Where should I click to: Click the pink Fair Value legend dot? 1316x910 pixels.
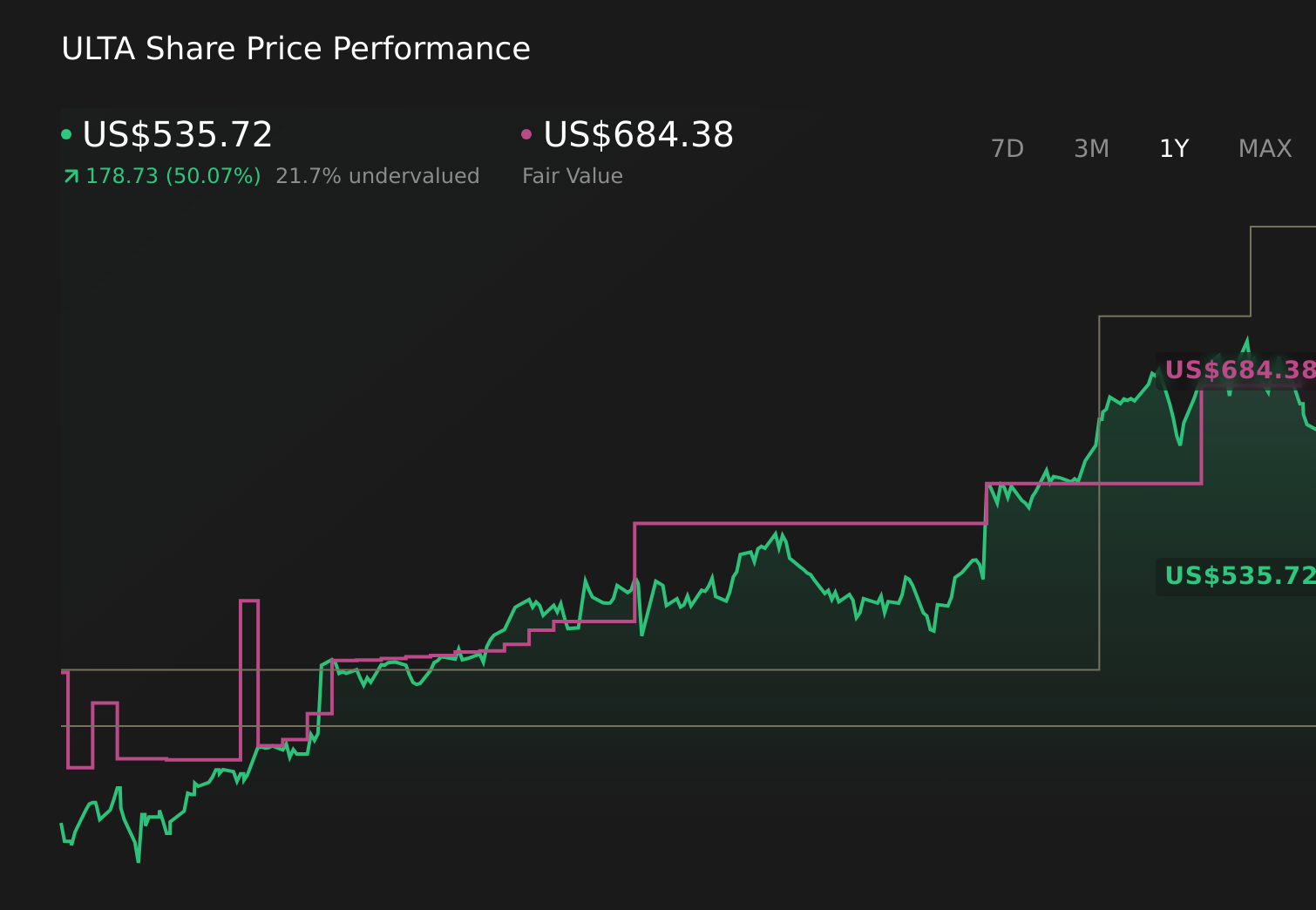pos(526,133)
